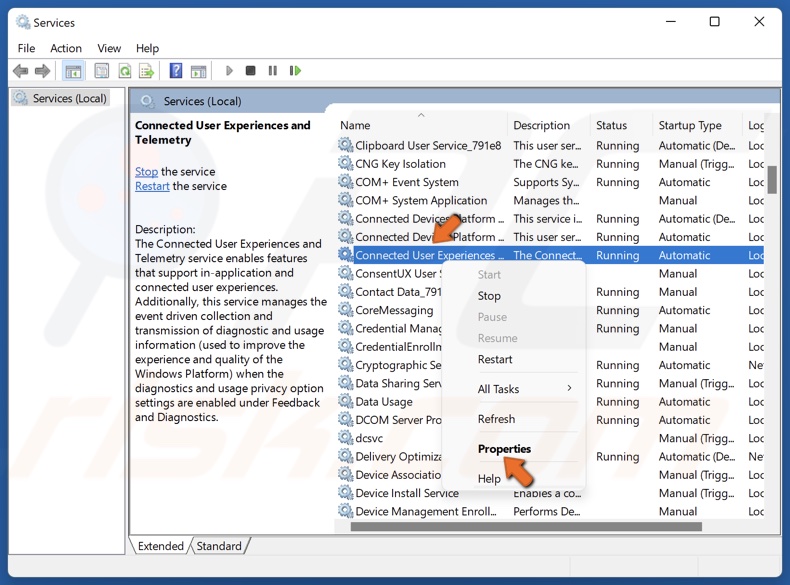The image size is (790, 585).
Task: Select the COM+ System Application service
Action: coord(550,201)
